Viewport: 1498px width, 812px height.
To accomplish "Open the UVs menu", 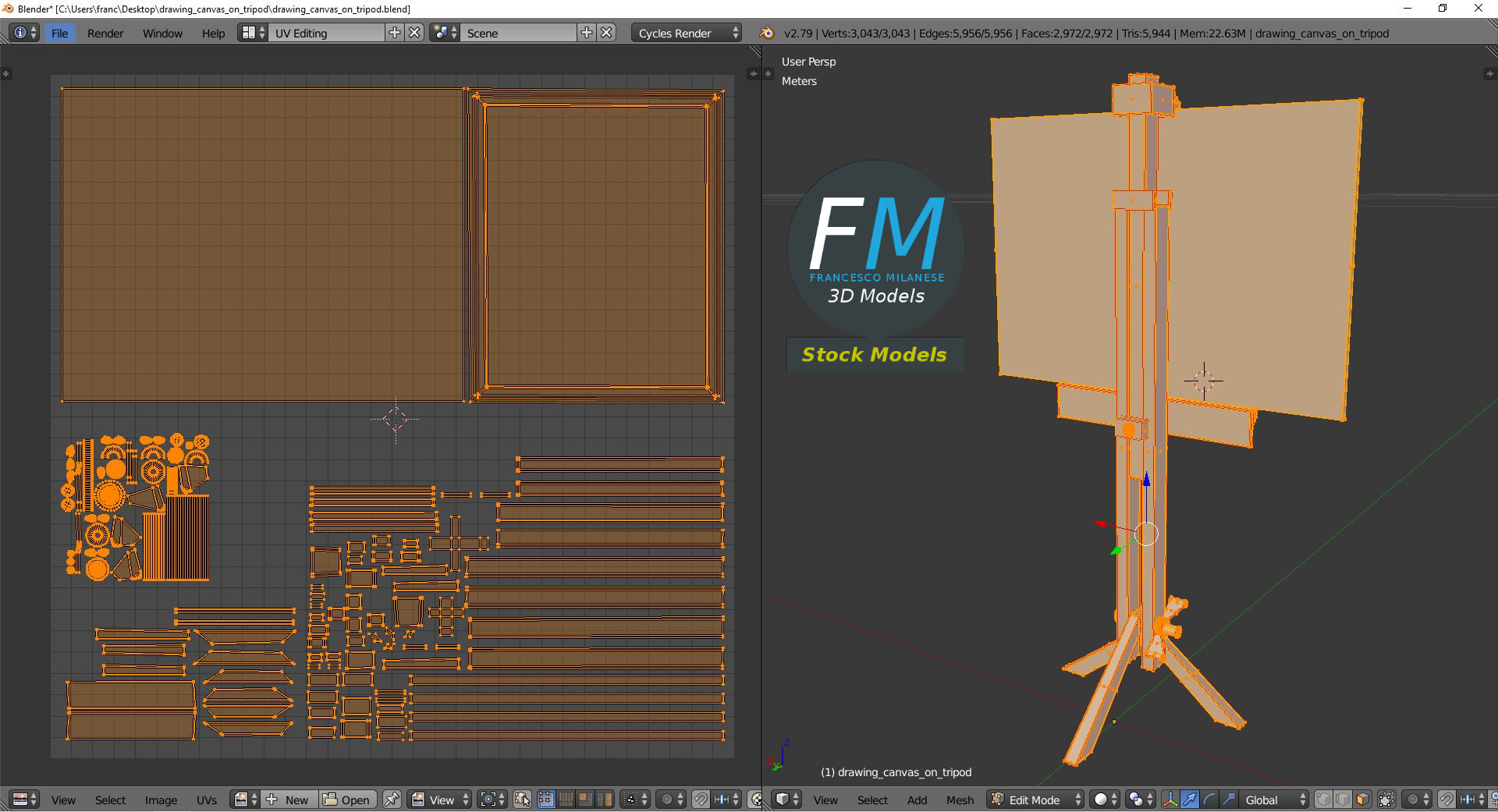I will click(207, 800).
